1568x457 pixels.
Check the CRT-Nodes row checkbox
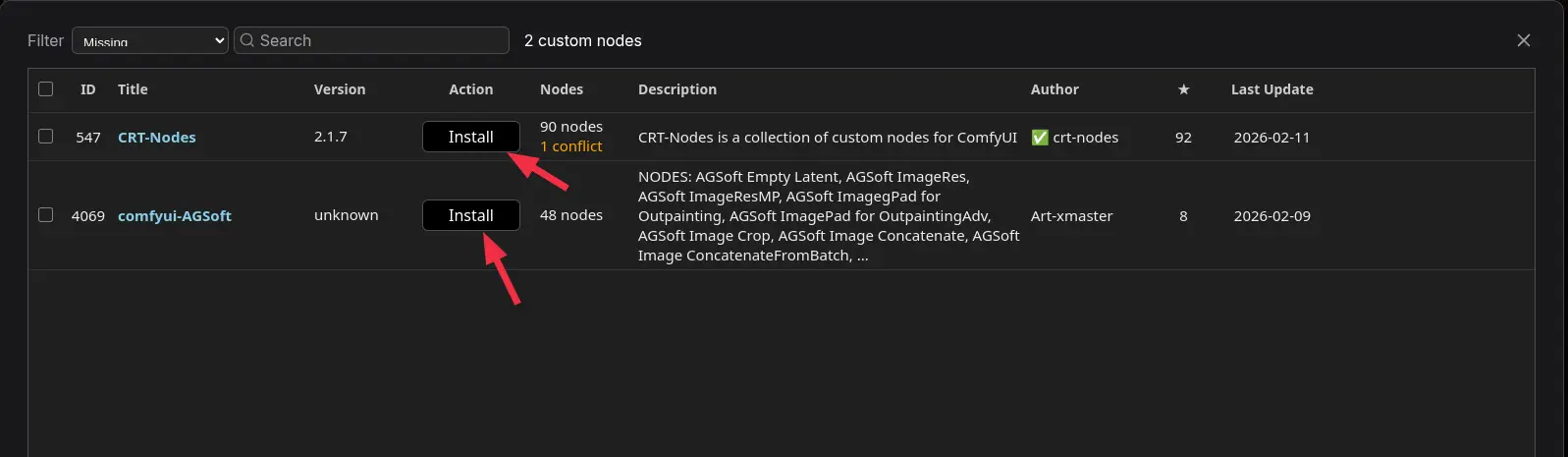pos(46,137)
